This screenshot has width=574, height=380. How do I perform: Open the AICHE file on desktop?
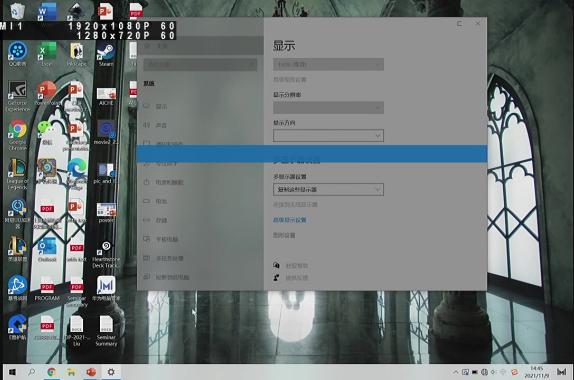(x=106, y=96)
